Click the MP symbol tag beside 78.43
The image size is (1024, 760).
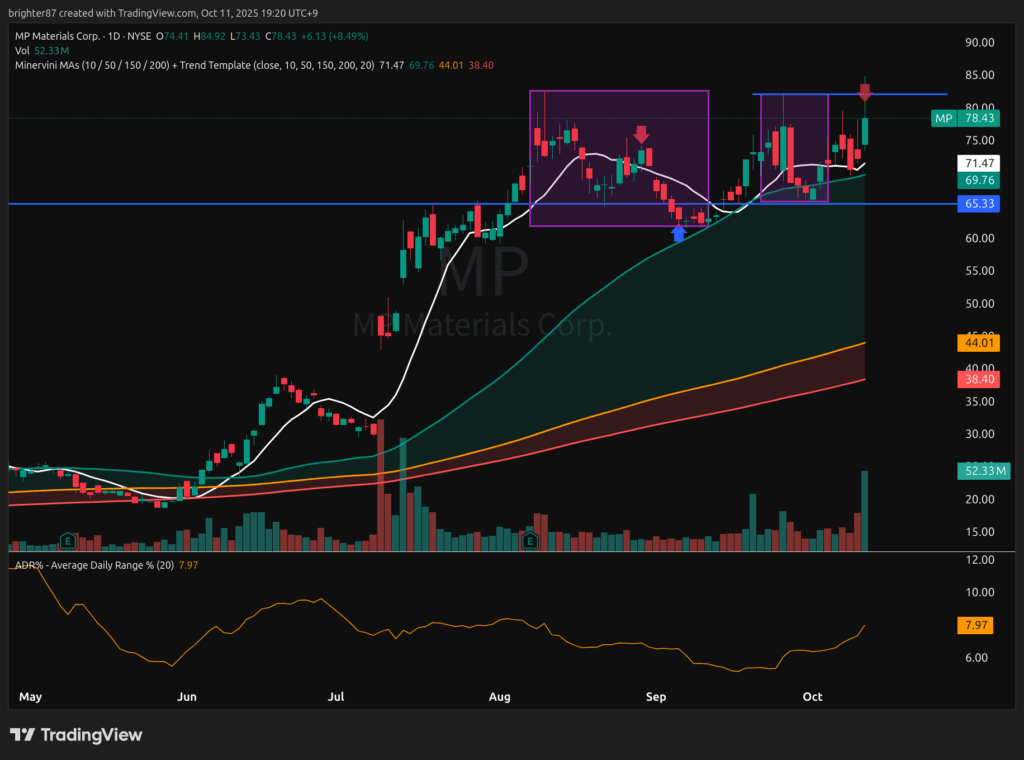[943, 118]
